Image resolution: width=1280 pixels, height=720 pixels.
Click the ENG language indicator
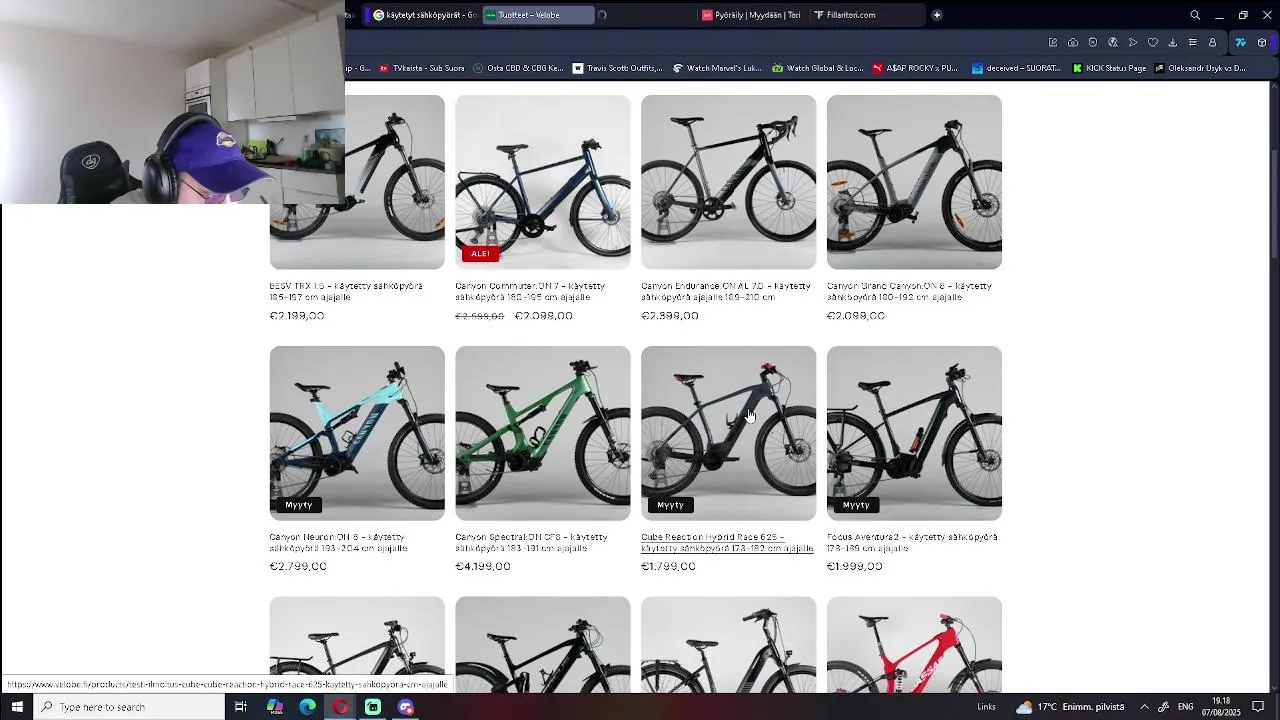pyautogui.click(x=1185, y=707)
